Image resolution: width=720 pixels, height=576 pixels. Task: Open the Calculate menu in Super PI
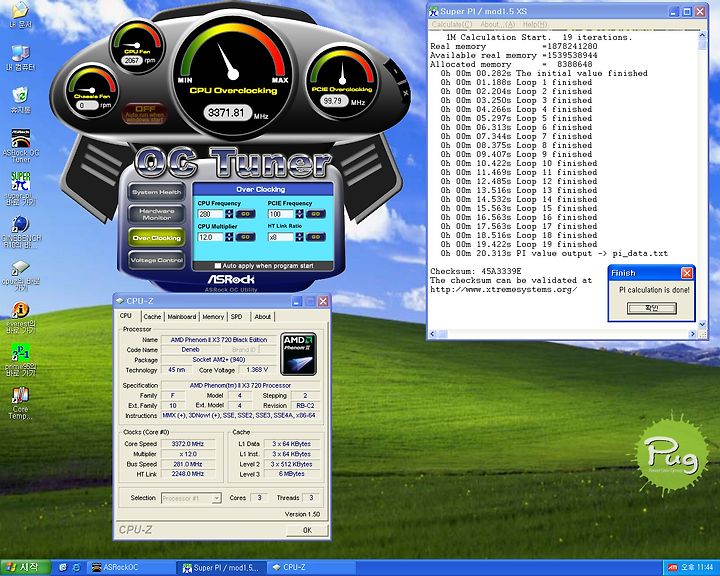tap(452, 24)
